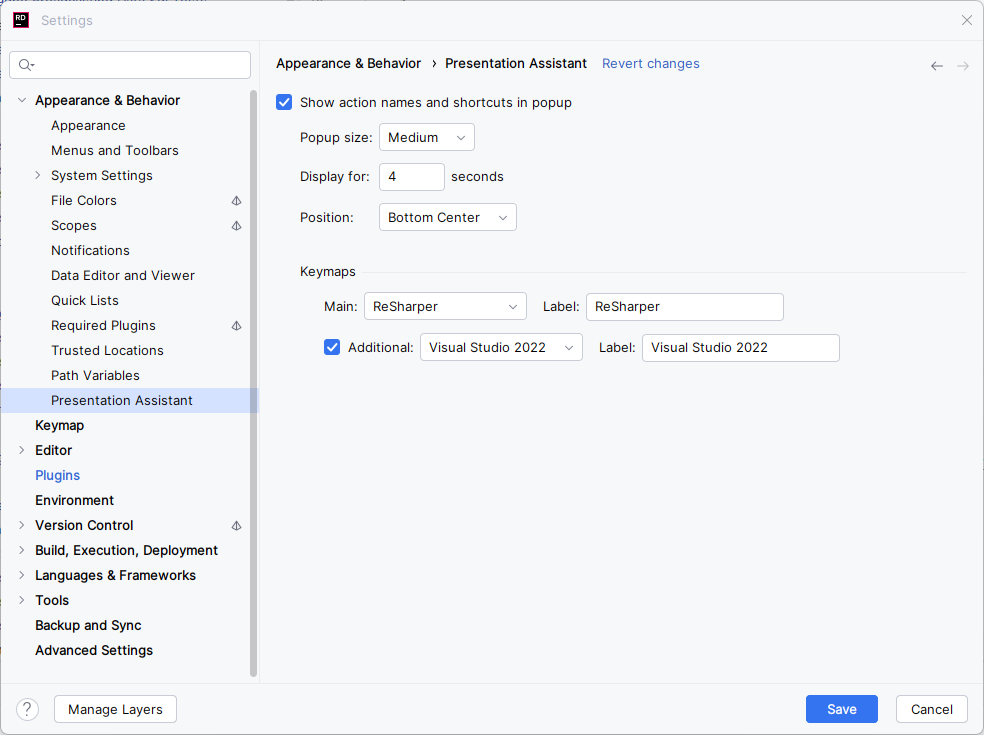The width and height of the screenshot is (984, 735).
Task: Click the sharing icon next to File Colors
Action: point(236,200)
